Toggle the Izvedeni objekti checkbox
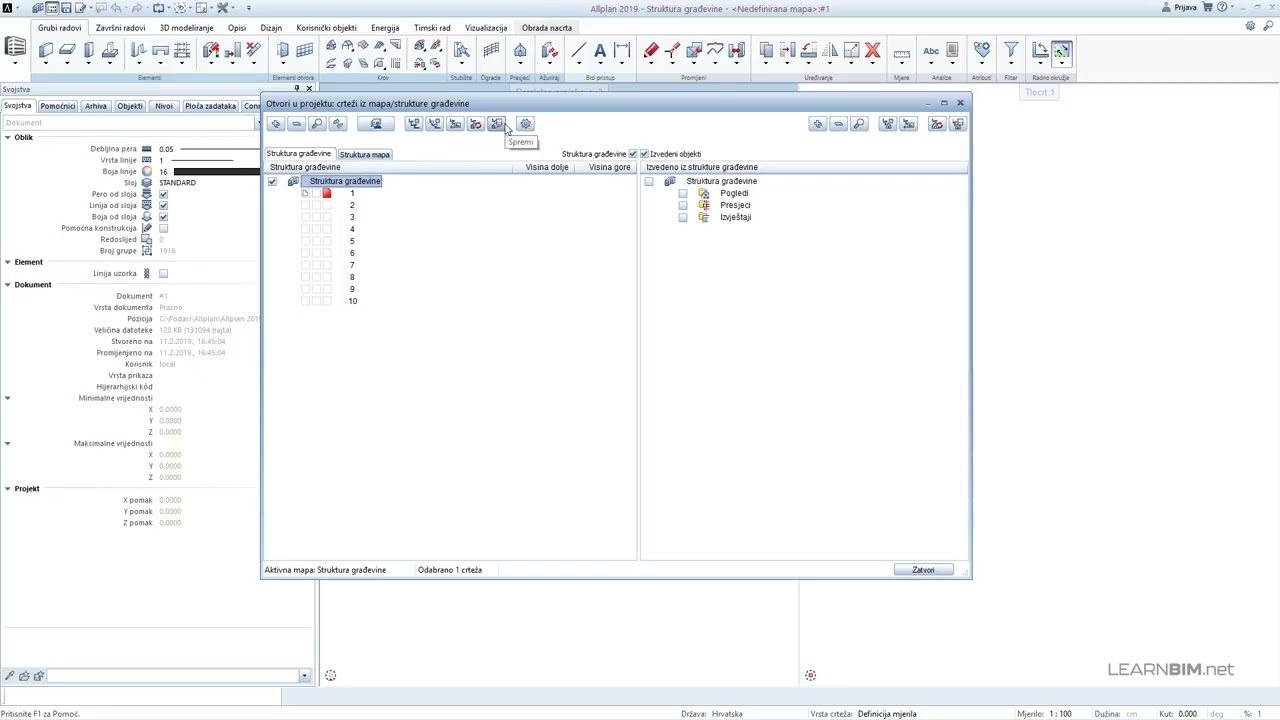Screen dimensions: 1280x720 [644, 154]
